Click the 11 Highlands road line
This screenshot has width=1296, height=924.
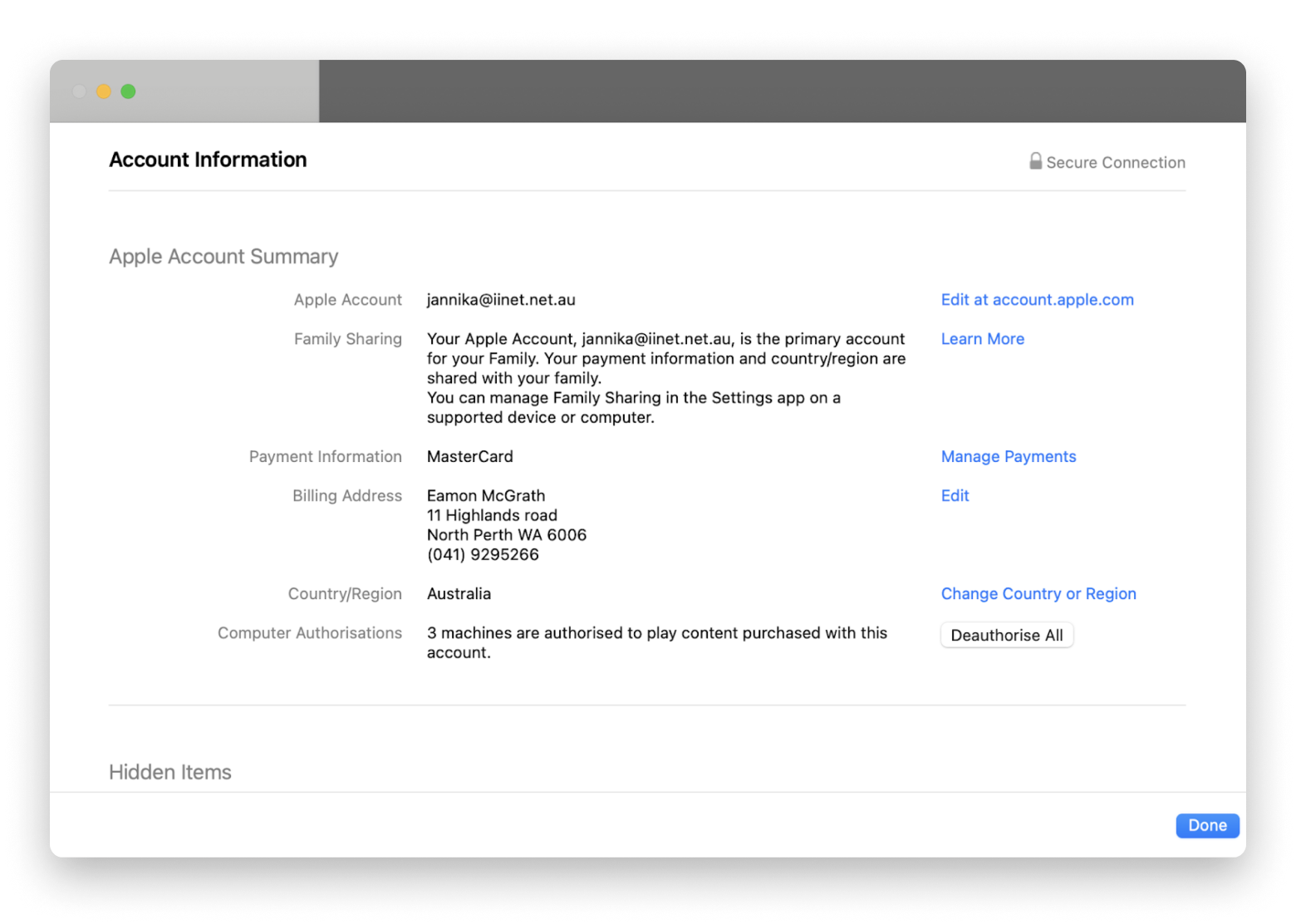point(492,515)
